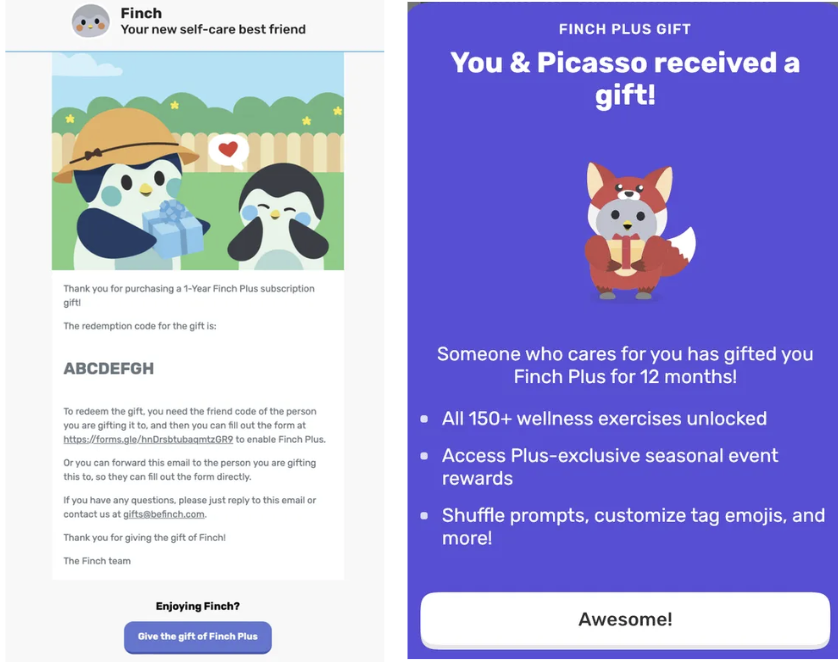Click the "Enjoying Finch?" text
The width and height of the screenshot is (838, 662).
click(x=197, y=606)
